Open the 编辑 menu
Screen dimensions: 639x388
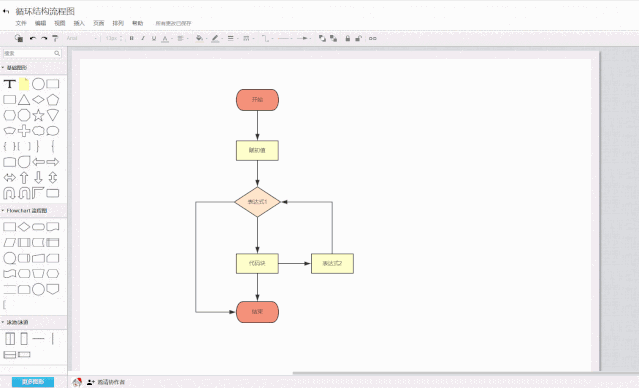(40, 23)
